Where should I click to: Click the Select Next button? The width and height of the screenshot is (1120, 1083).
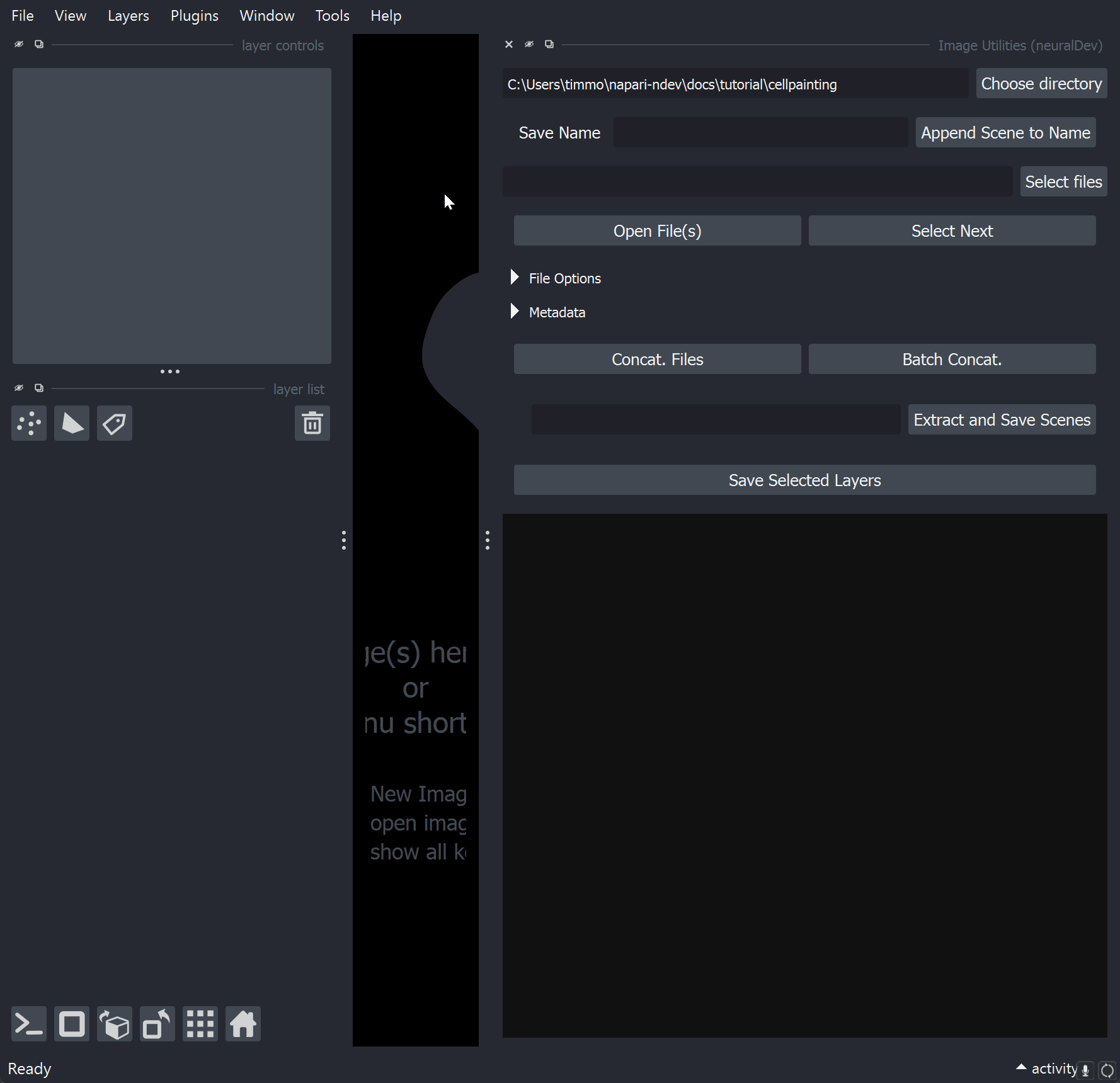click(x=952, y=230)
